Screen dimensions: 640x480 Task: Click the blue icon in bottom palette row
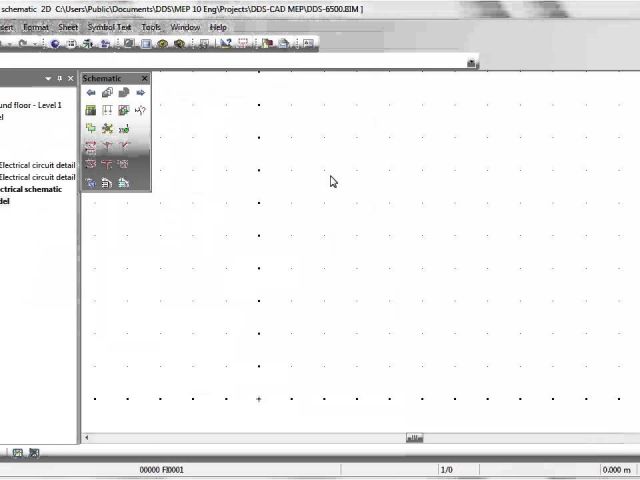pos(91,183)
